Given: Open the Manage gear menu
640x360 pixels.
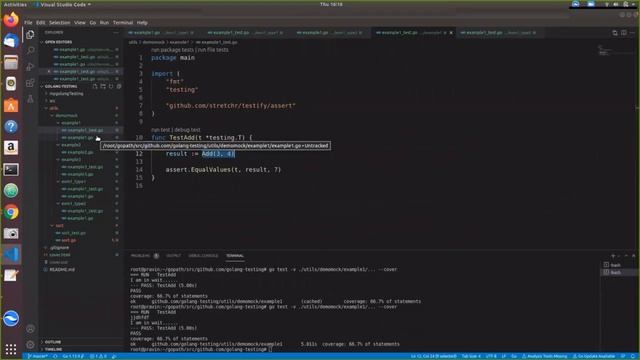Looking at the screenshot, I should tap(30, 344).
